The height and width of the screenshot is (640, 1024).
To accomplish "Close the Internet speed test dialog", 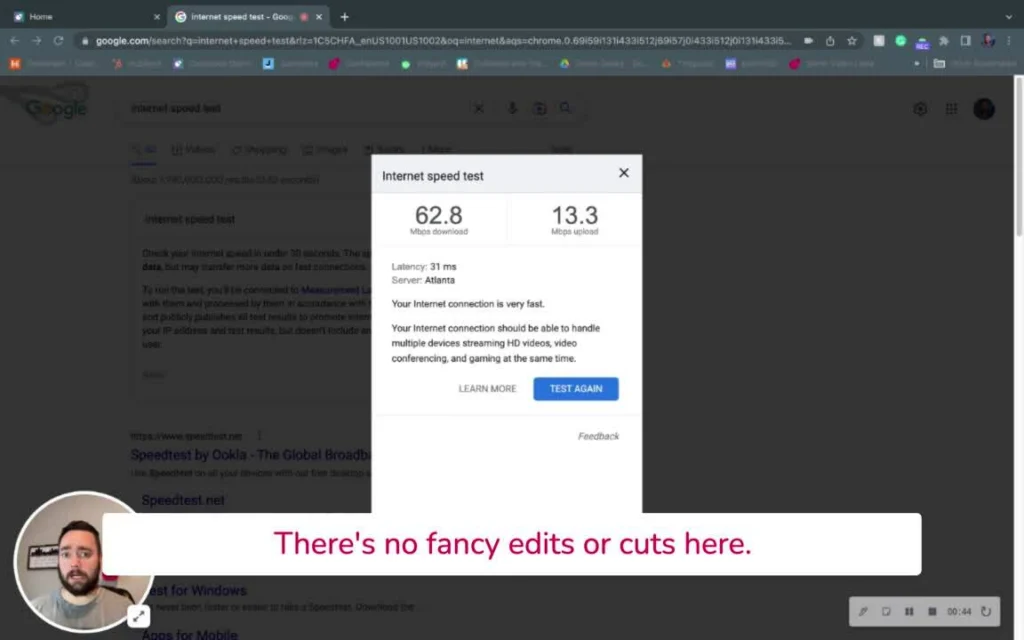I will click(624, 173).
